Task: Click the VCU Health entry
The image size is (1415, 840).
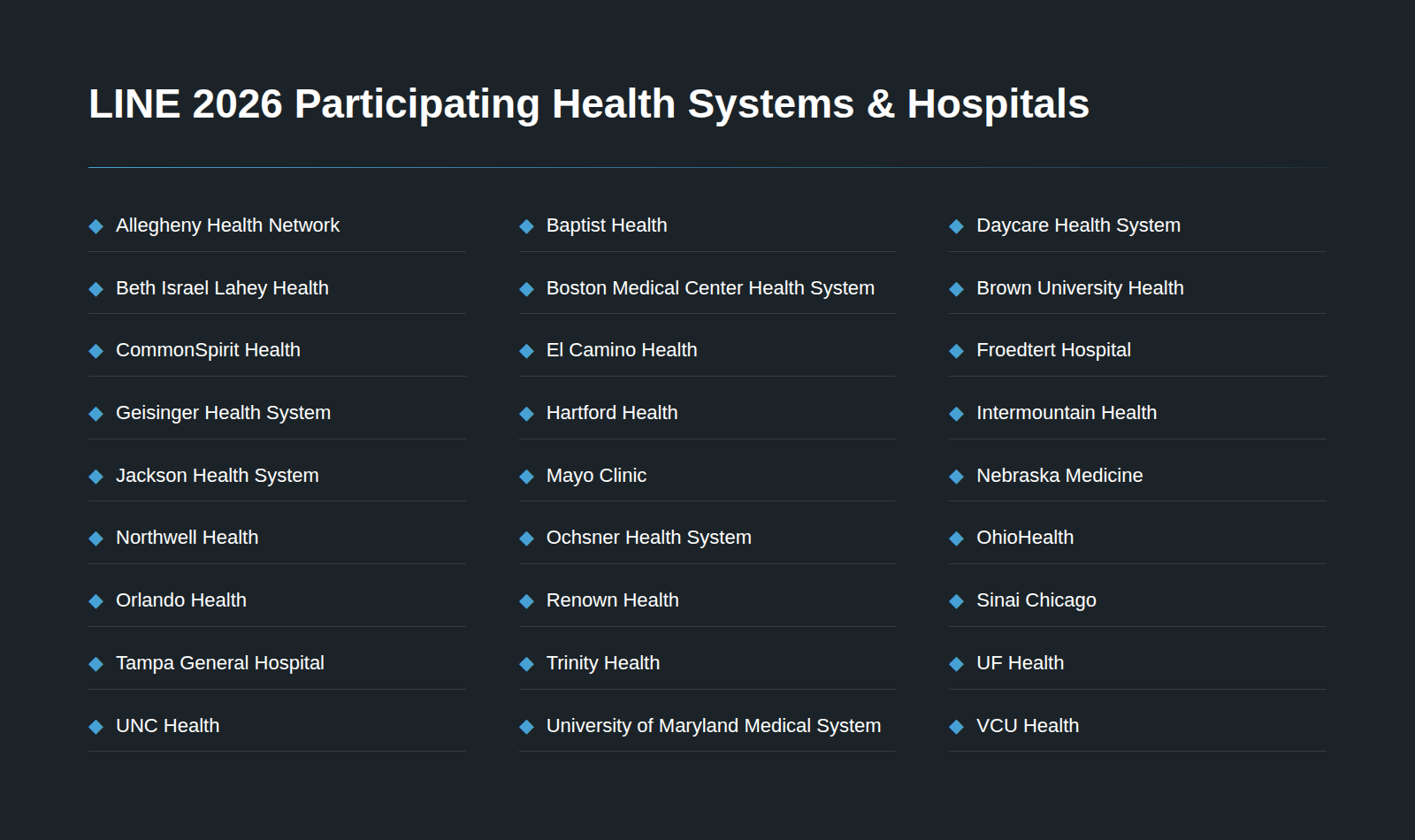Action: [x=1137, y=726]
